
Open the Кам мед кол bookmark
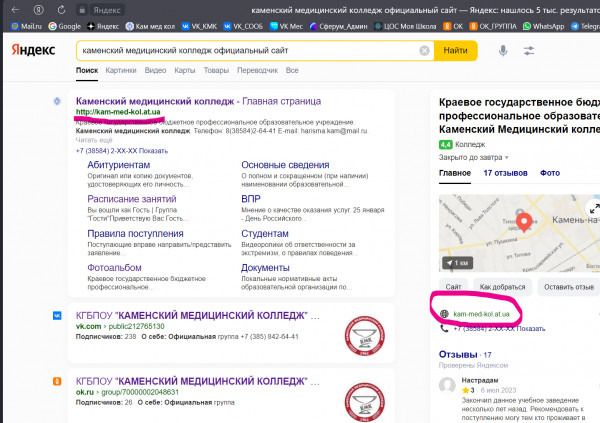[x=150, y=26]
